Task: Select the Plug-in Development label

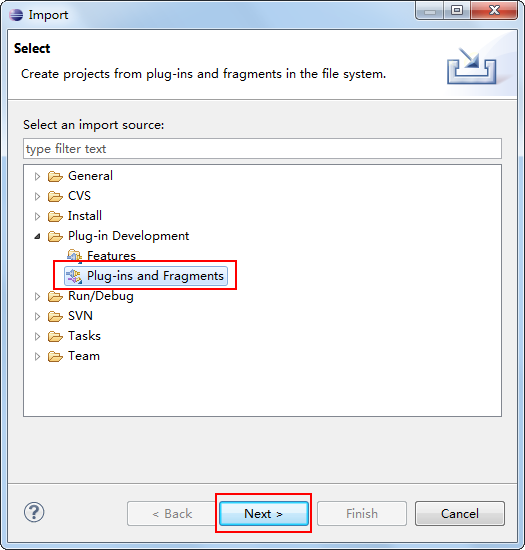Action: click(128, 236)
